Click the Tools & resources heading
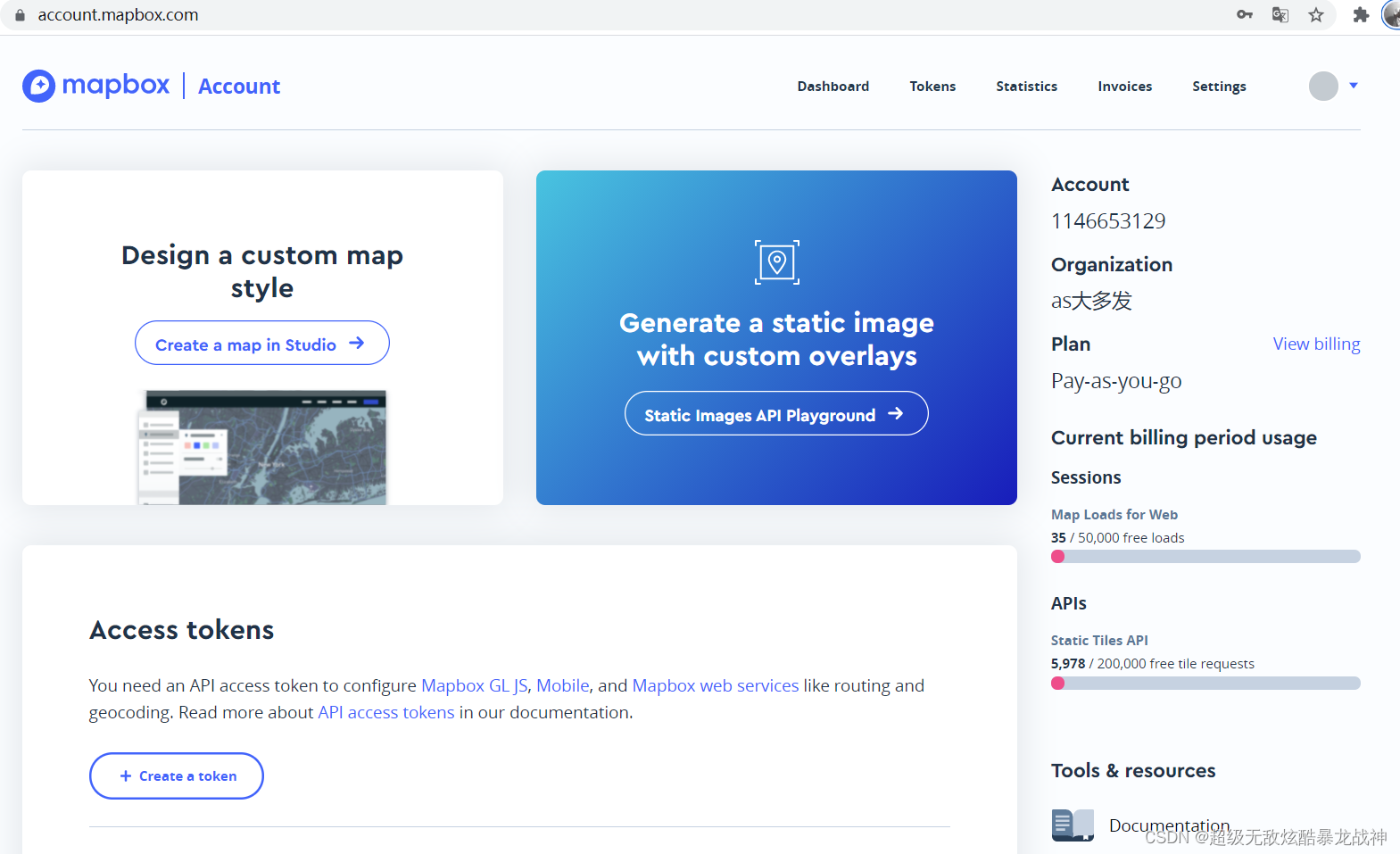1400x854 pixels. point(1133,770)
